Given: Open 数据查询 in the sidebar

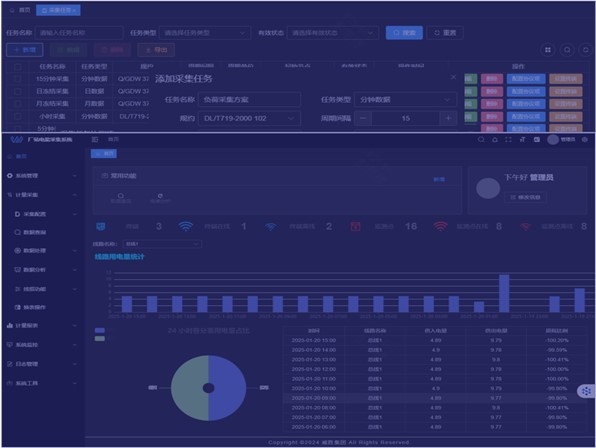Looking at the screenshot, I should point(34,232).
